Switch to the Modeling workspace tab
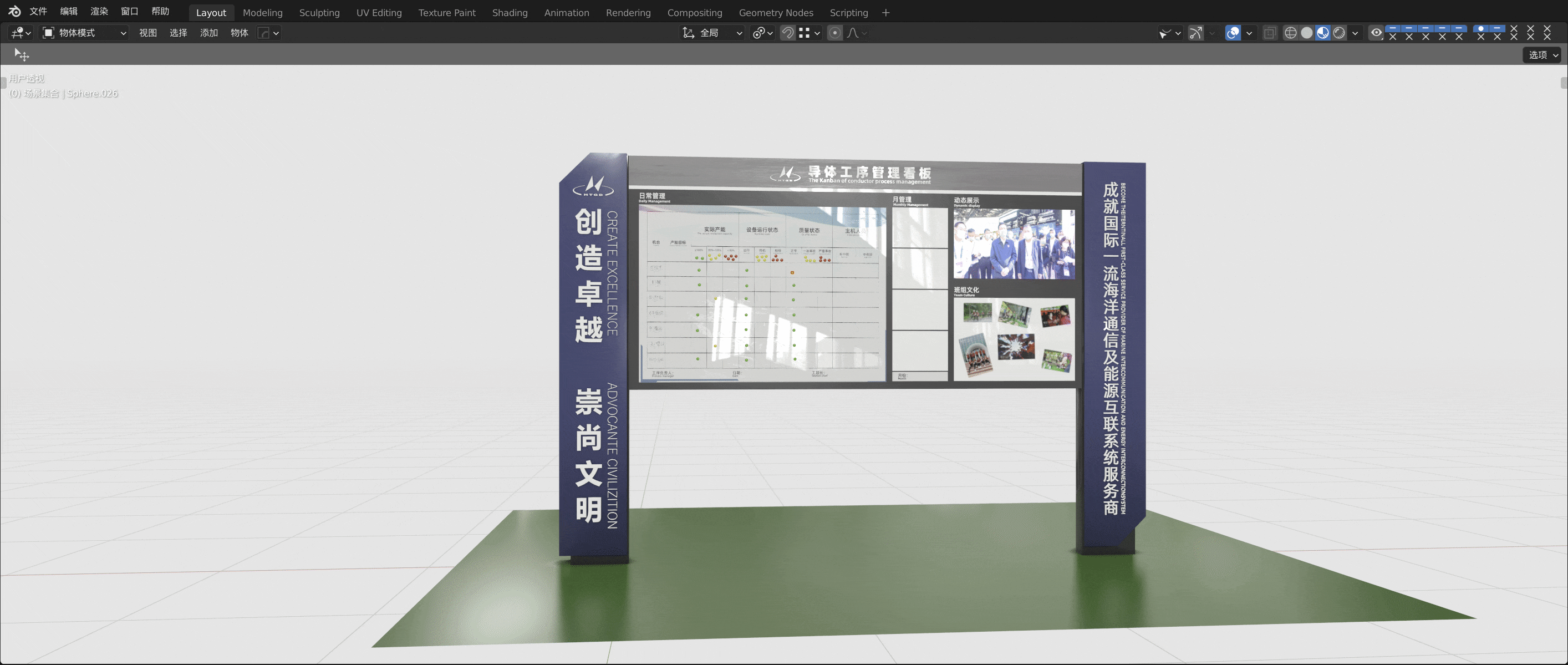Screen dimensions: 1568x665 click(x=262, y=13)
